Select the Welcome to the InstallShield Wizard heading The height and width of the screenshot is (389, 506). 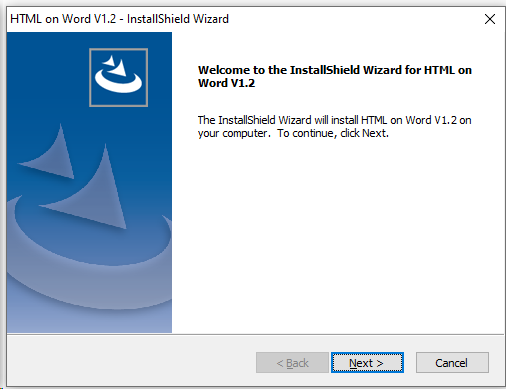pyautogui.click(x=335, y=76)
